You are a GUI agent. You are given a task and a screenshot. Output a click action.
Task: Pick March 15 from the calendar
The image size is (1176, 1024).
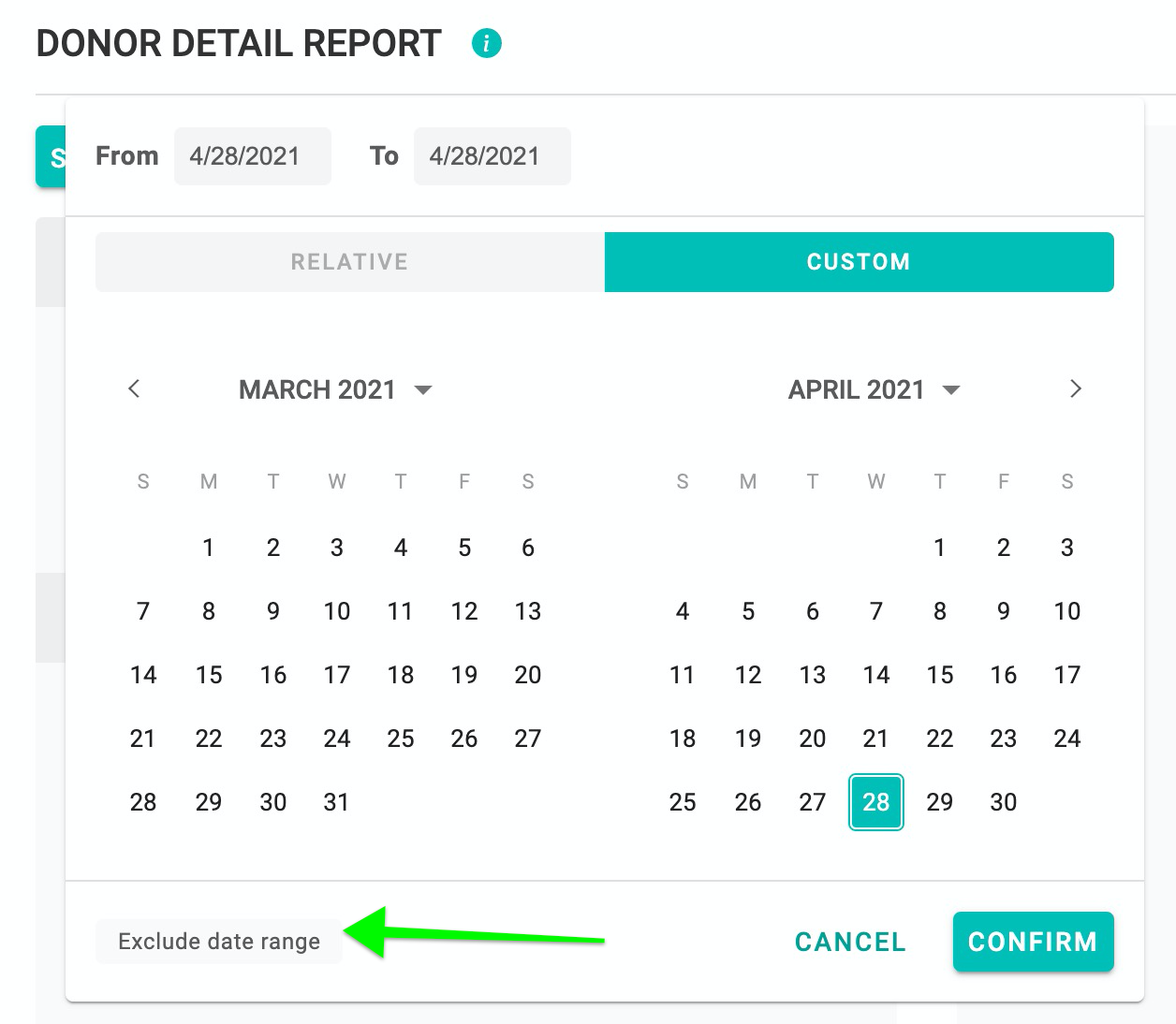[x=208, y=674]
